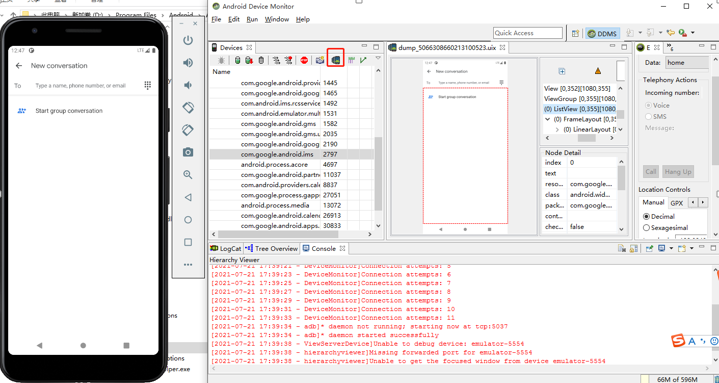Open the Devices view menu dropdown triangle
Image resolution: width=719 pixels, height=383 pixels.
(x=378, y=58)
